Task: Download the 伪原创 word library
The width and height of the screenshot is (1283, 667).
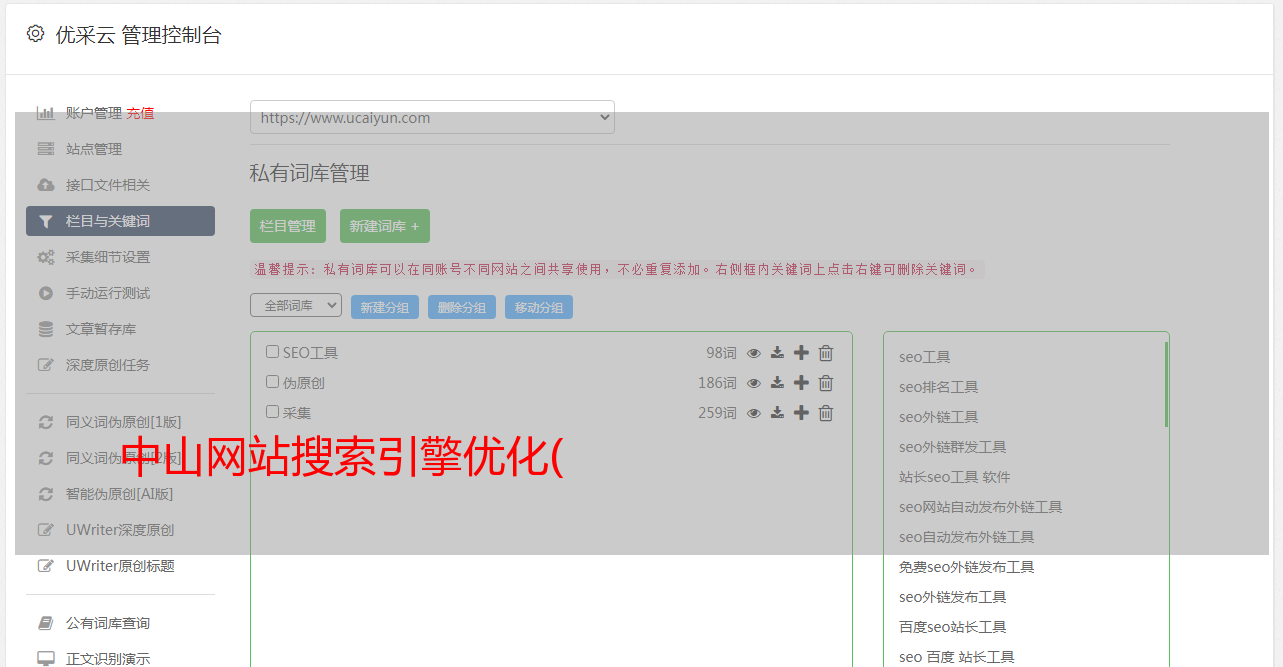Action: coord(777,383)
